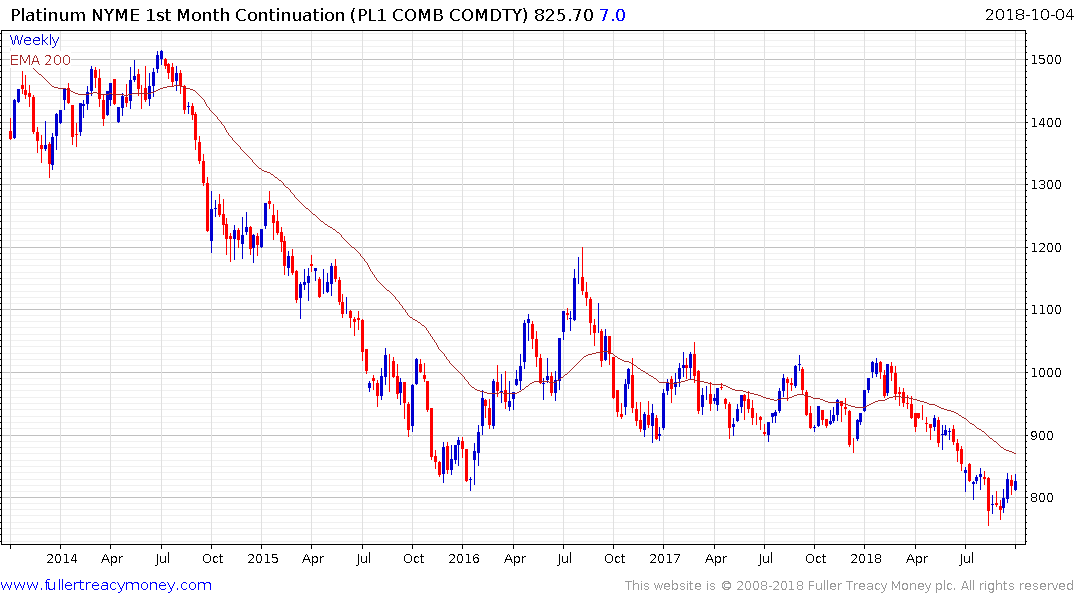Click the chart title 'Platinum NYME 1st Month Continuation'

pyautogui.click(x=178, y=15)
